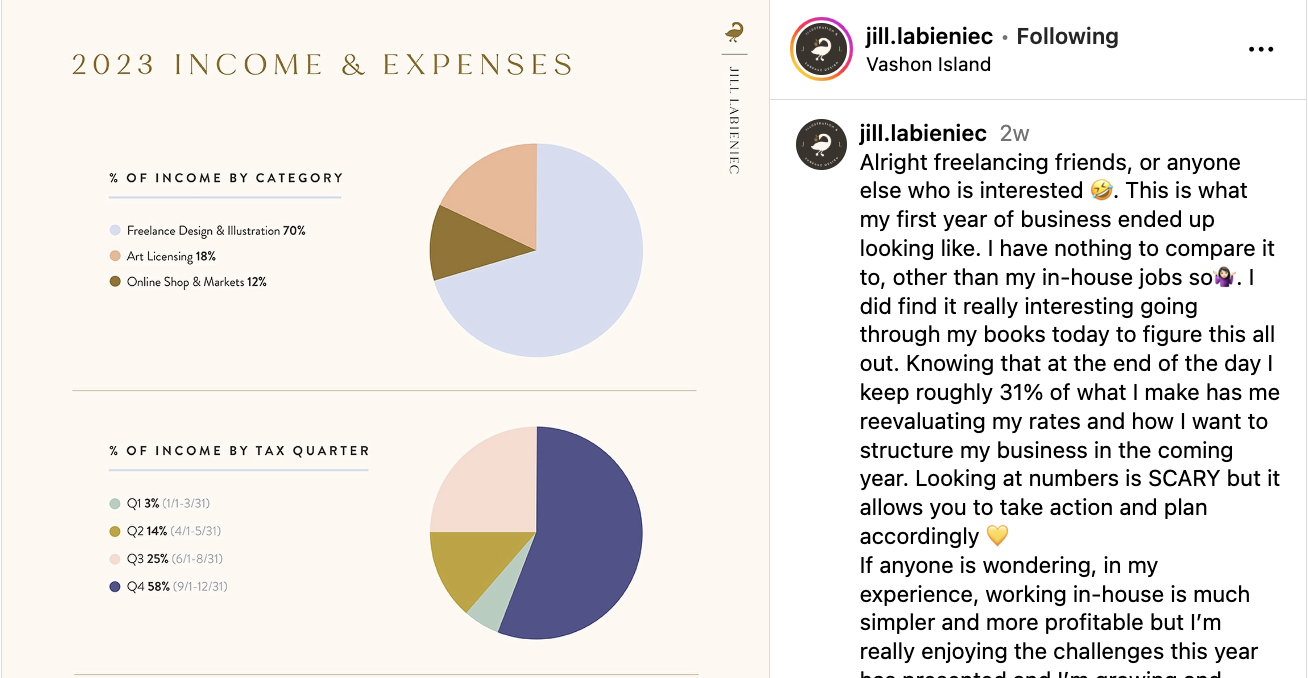The height and width of the screenshot is (678, 1308).
Task: Click jill.labieniec's circular profile avatar in header
Action: (820, 48)
